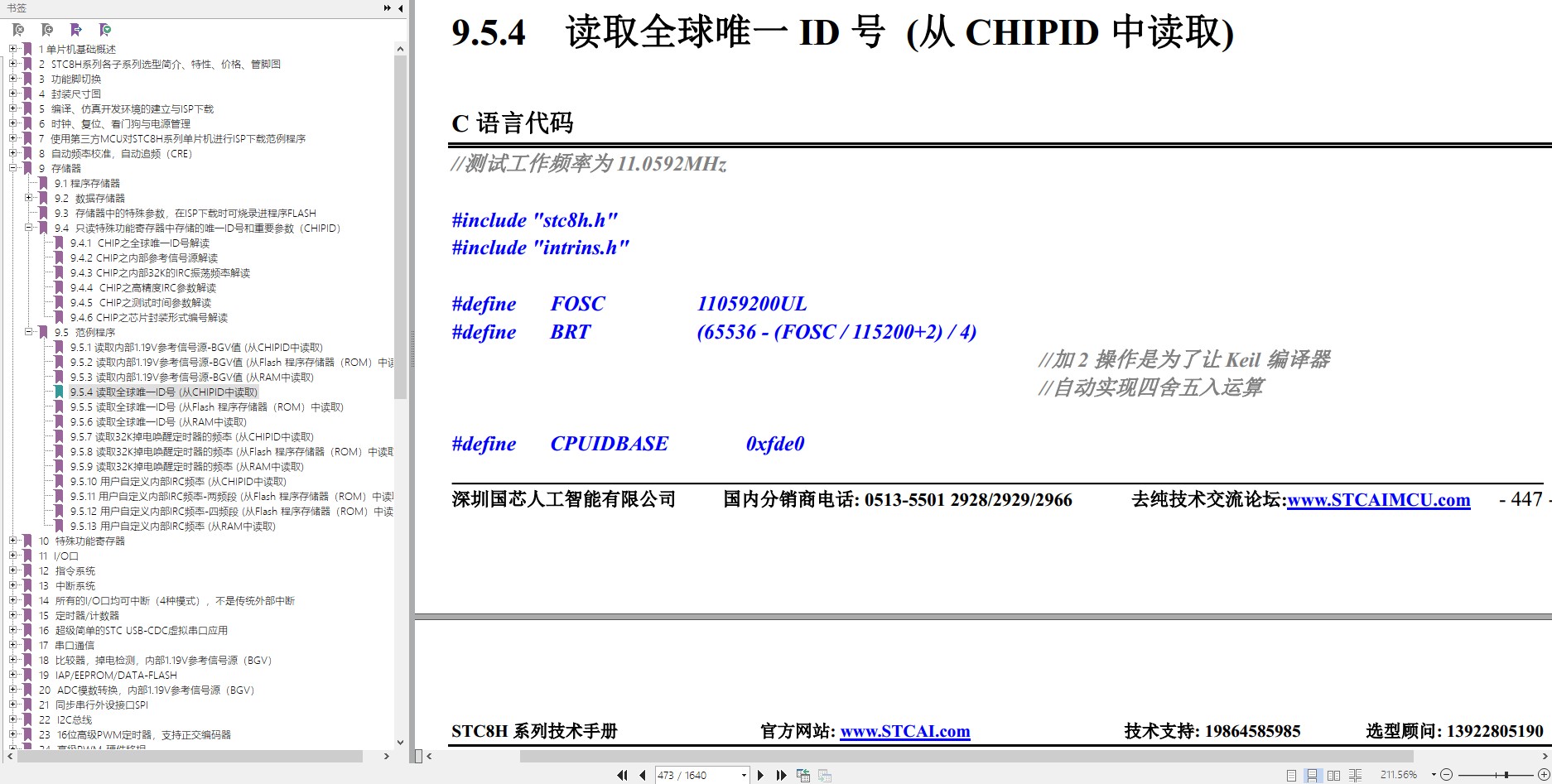Switch to continuous facing view mode

point(1355,775)
